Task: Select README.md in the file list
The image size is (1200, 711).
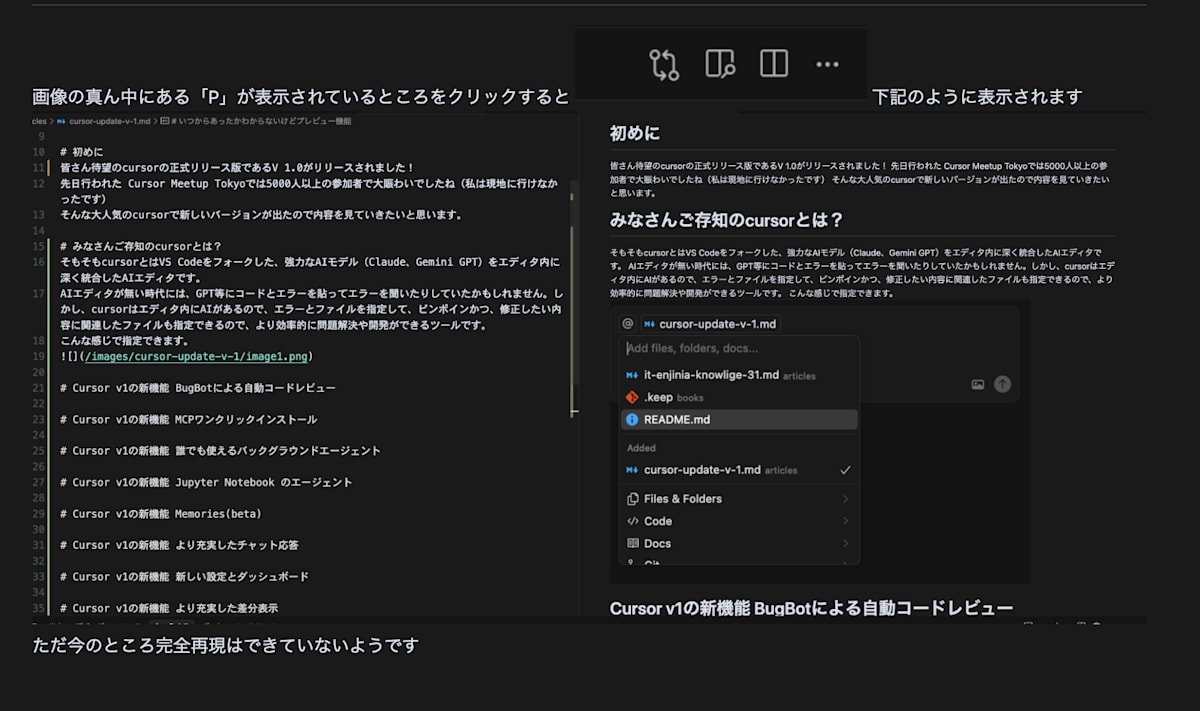Action: coord(739,419)
